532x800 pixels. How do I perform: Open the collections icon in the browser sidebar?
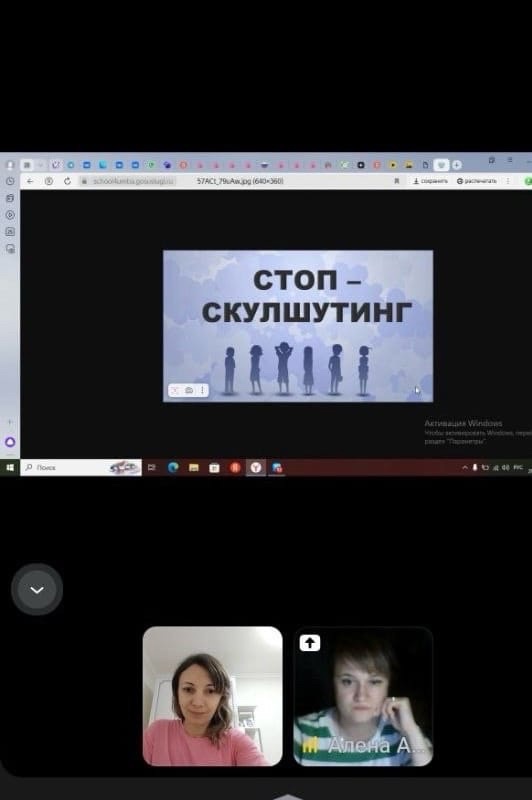tap(10, 198)
